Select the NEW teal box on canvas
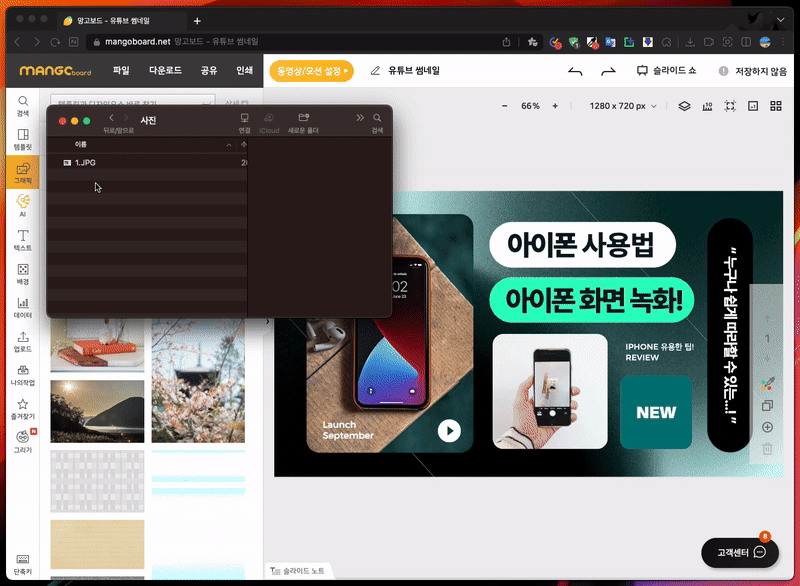This screenshot has height=586, width=800. point(656,412)
